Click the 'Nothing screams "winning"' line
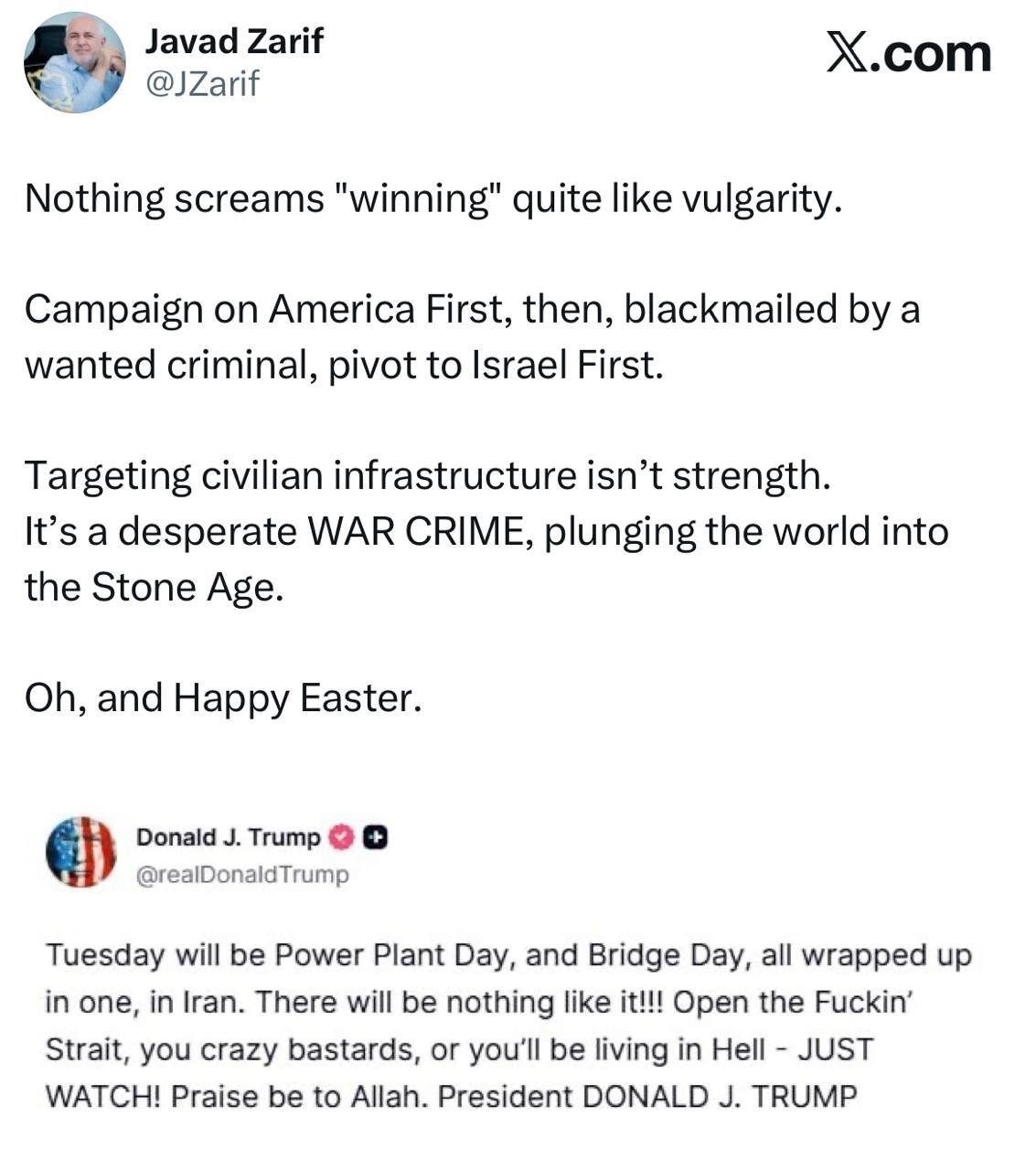The width and height of the screenshot is (1036, 1170). (432, 198)
